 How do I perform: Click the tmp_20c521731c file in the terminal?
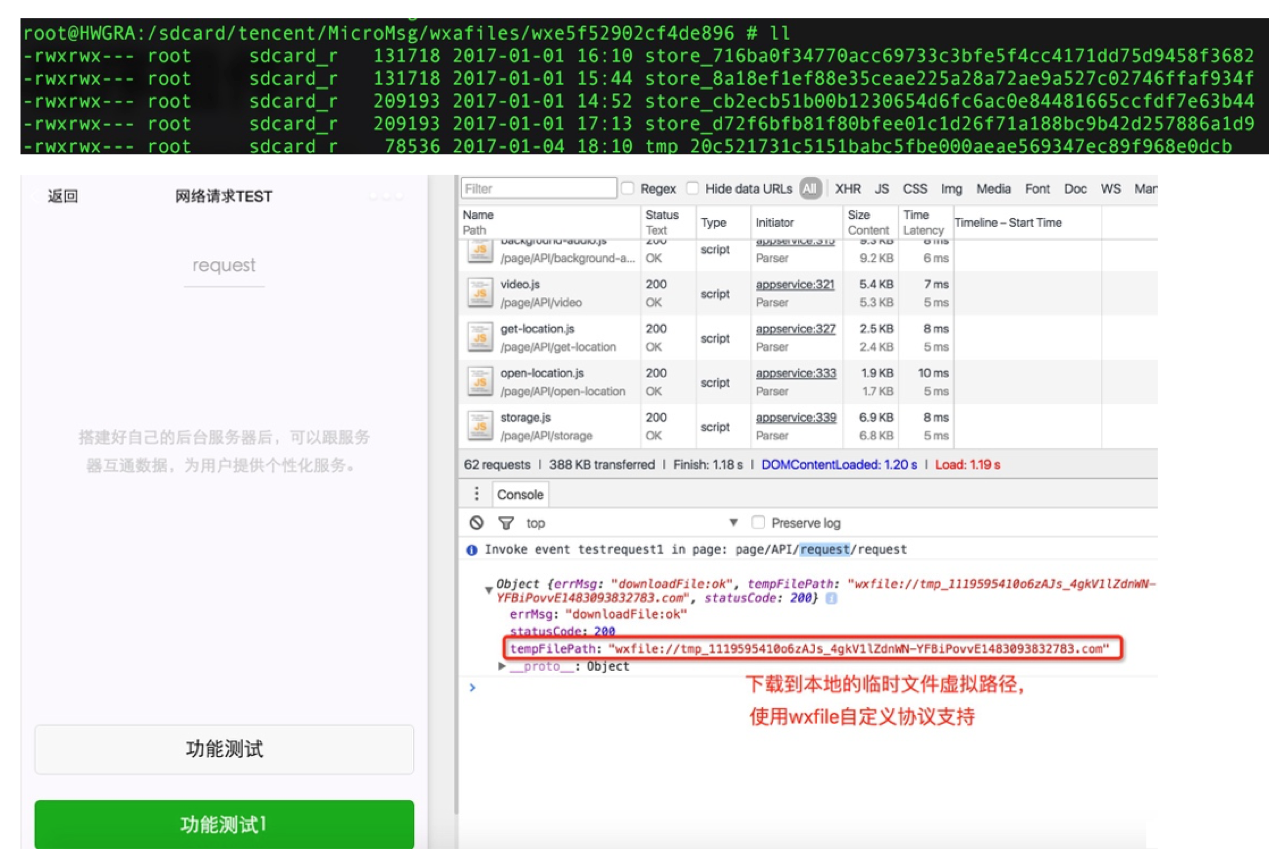pyautogui.click(x=938, y=146)
